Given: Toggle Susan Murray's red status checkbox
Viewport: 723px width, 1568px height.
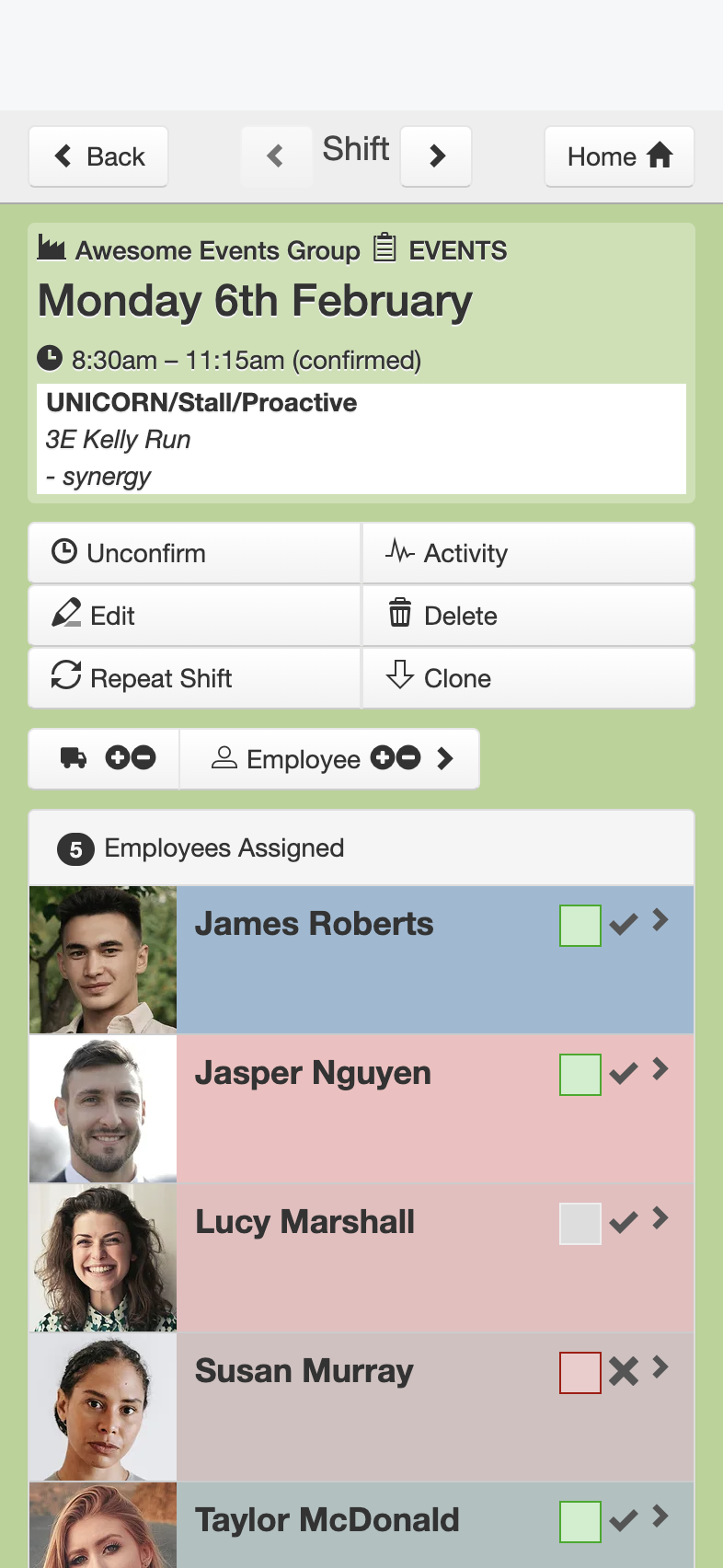Looking at the screenshot, I should [x=580, y=1373].
